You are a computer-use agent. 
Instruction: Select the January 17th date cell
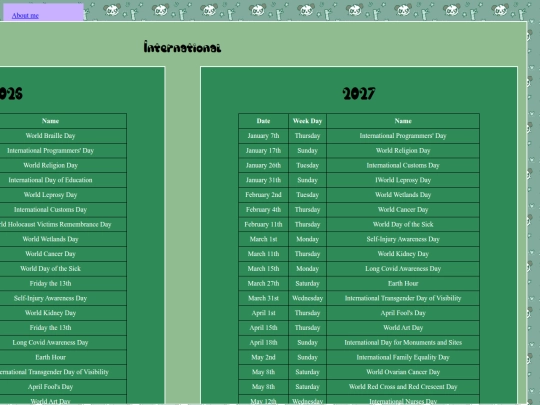(263, 150)
